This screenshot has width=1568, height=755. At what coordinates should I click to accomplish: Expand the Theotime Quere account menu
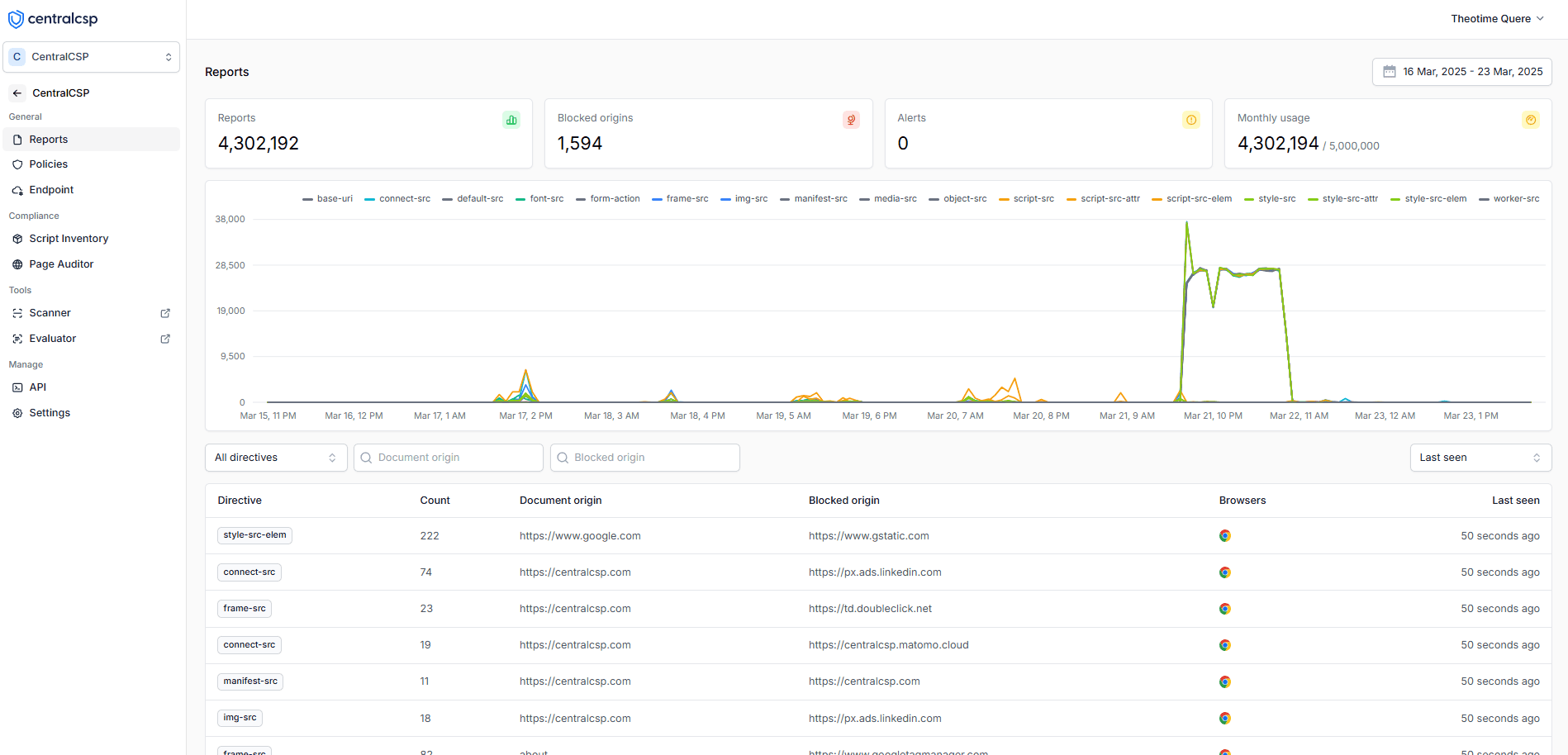coord(1497,18)
